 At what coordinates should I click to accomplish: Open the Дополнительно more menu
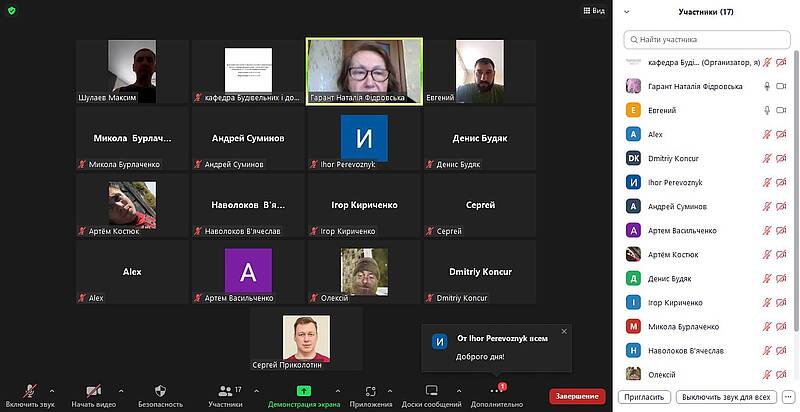pos(494,391)
